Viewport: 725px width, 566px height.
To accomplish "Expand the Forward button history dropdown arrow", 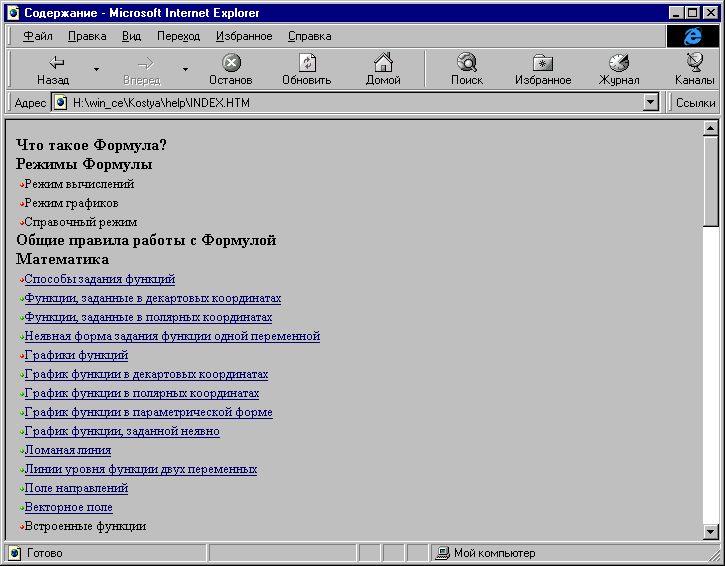I will tap(185, 70).
